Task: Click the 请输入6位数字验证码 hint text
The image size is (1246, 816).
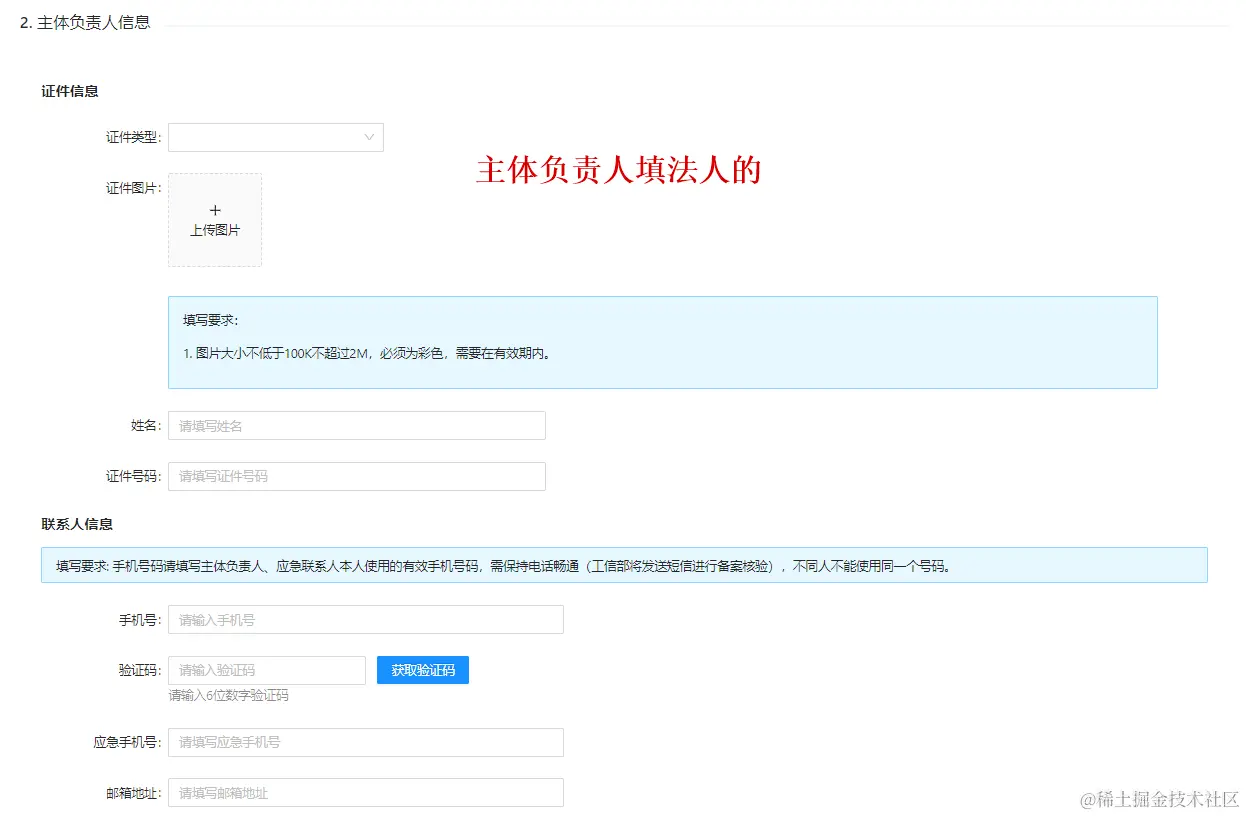Action: click(x=229, y=695)
